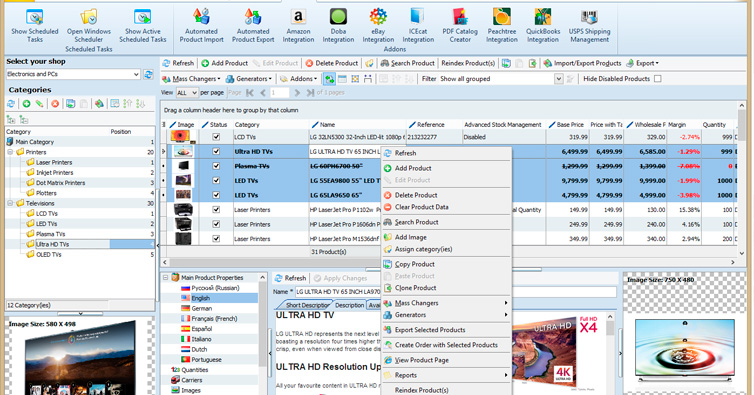Select OLED TVs category in tree
This screenshot has height=395, width=754.
point(49,255)
